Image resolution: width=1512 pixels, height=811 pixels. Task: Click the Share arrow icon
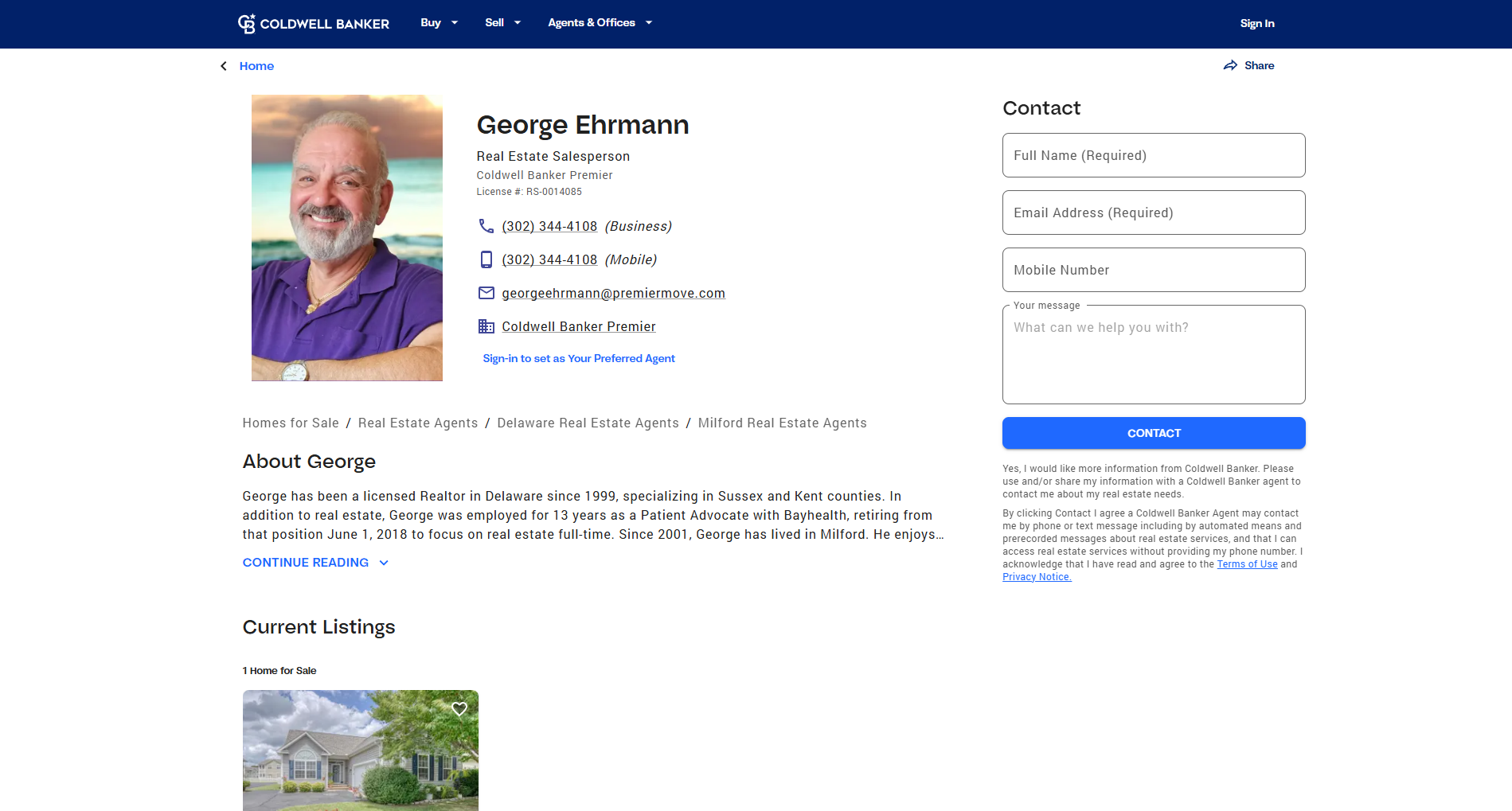[1230, 65]
